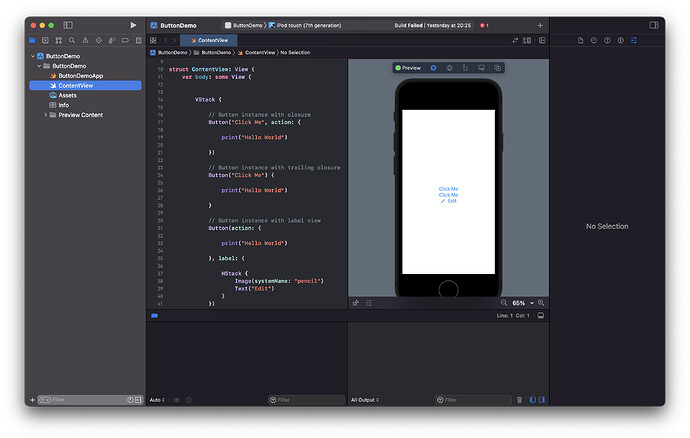
Task: Clear the console with trash icon
Action: [x=520, y=400]
